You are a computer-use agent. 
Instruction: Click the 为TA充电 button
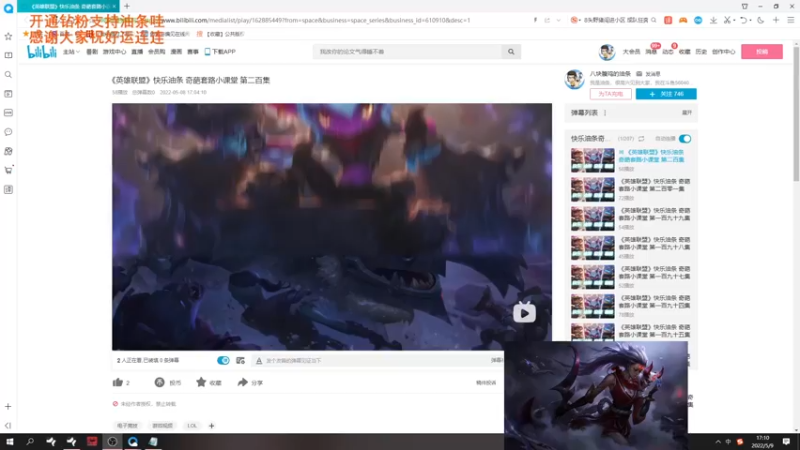pyautogui.click(x=610, y=94)
